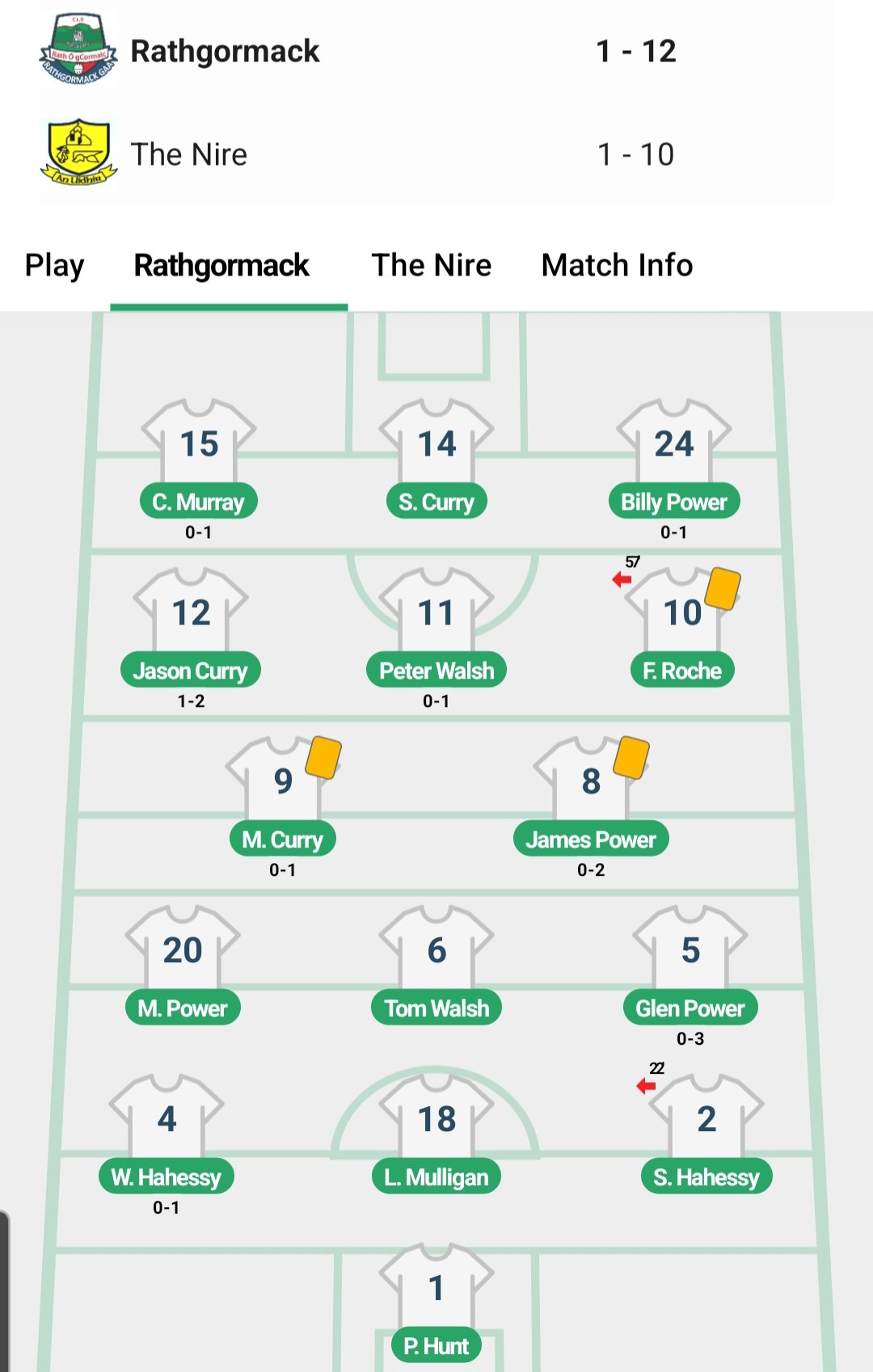Tap Rathgormack team name in scoreboard
This screenshot has width=873, height=1372.
click(225, 51)
